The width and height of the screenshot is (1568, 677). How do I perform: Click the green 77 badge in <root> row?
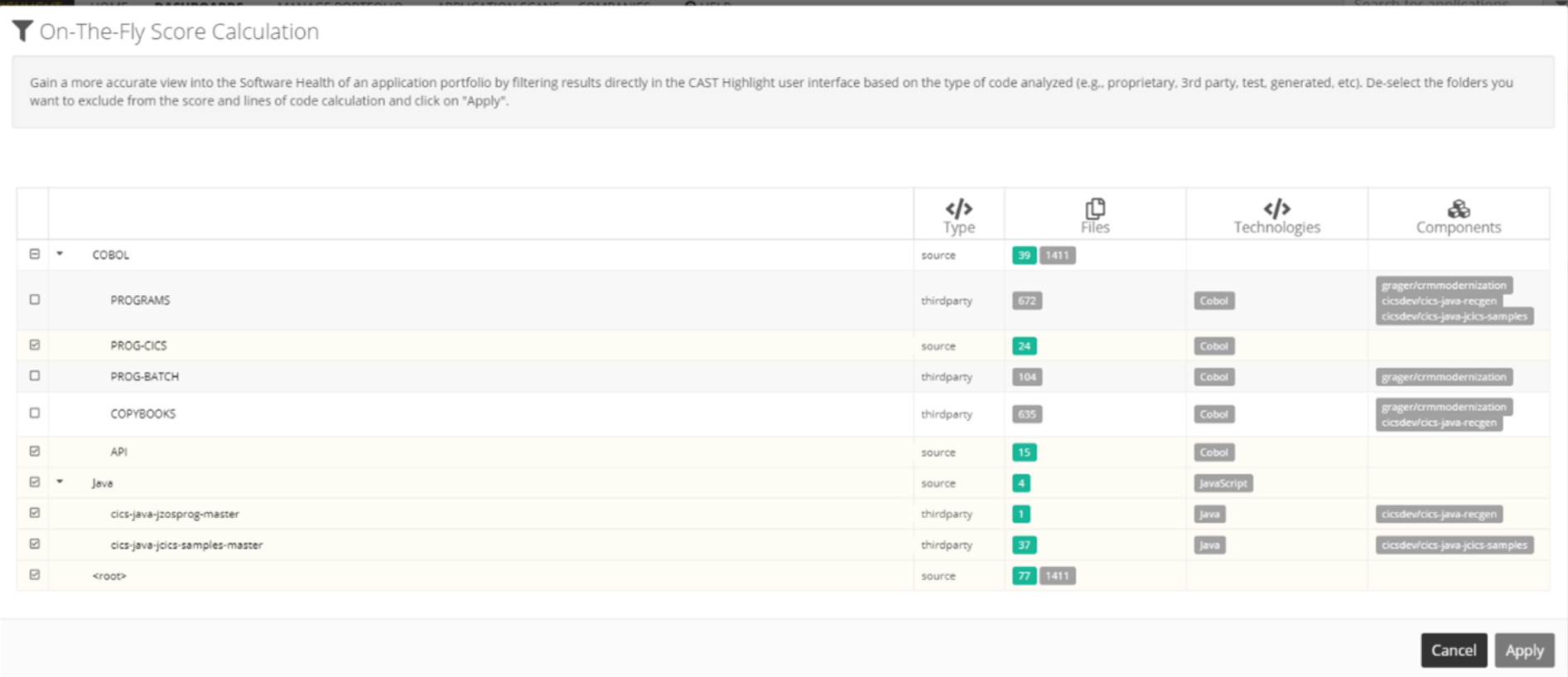click(1024, 576)
